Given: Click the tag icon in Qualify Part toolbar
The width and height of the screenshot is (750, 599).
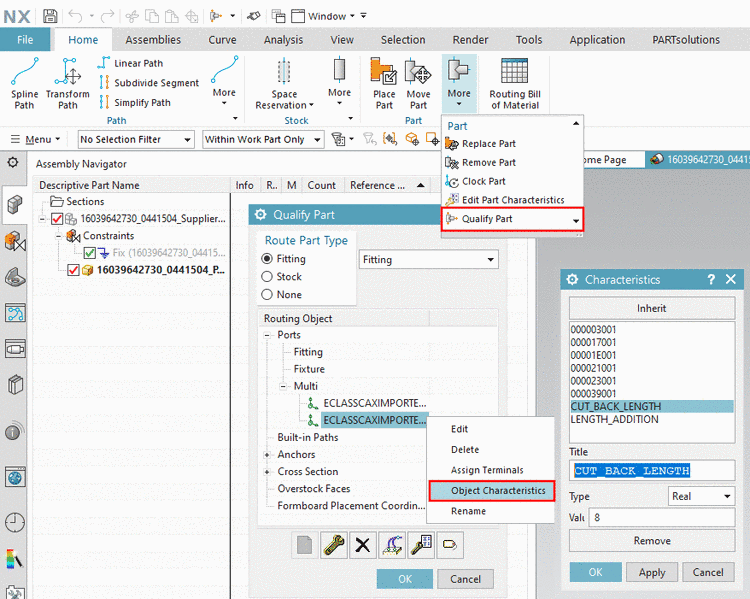Looking at the screenshot, I should [450, 545].
